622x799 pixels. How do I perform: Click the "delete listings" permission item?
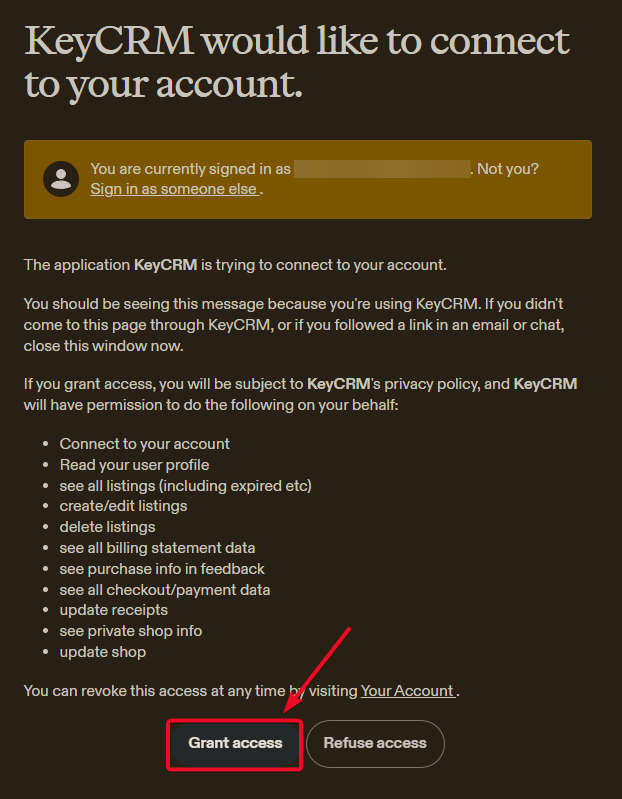tap(107, 527)
